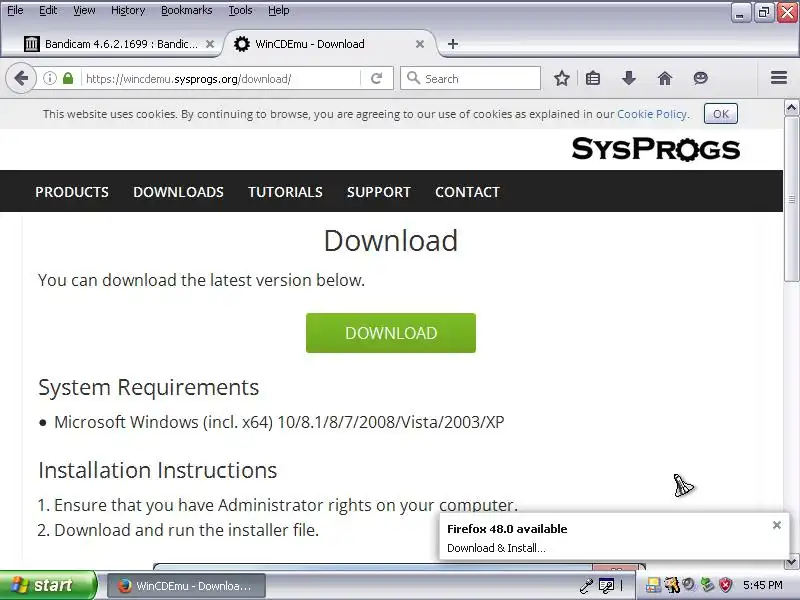
Task: Click the Windows start button
Action: pos(47,585)
